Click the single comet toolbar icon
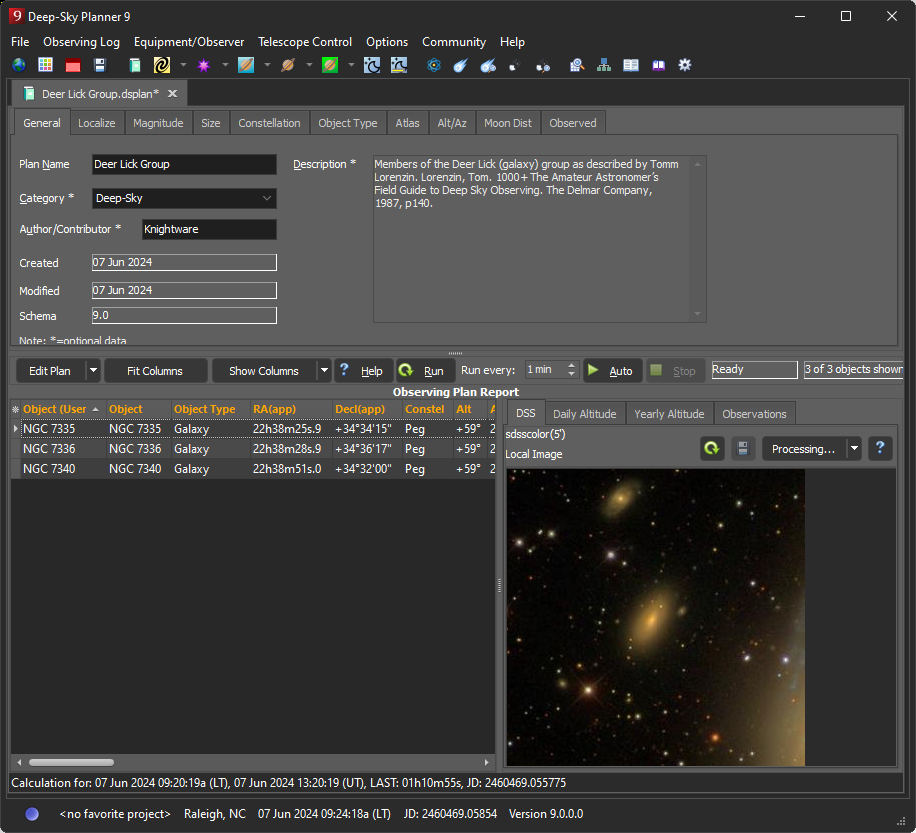 pos(460,65)
